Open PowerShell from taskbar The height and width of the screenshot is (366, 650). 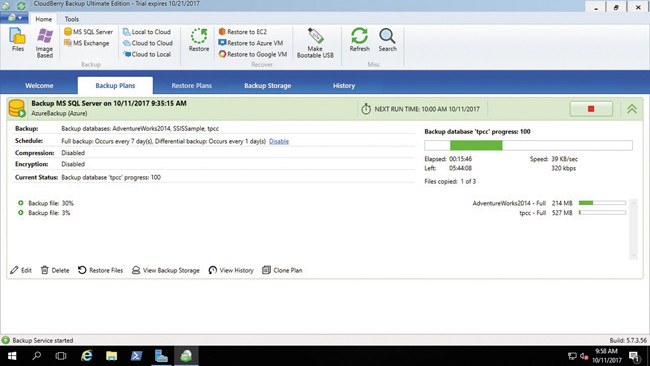[x=136, y=356]
